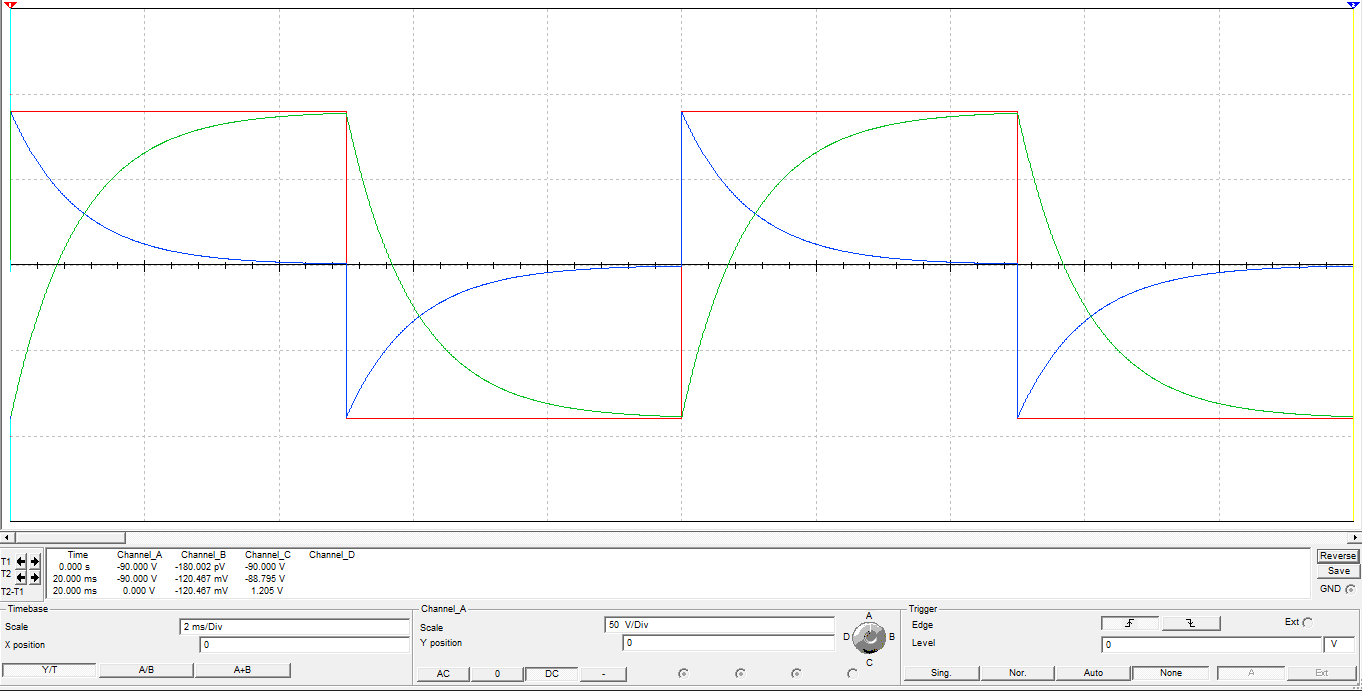Click the Channel_A column header

(139, 554)
